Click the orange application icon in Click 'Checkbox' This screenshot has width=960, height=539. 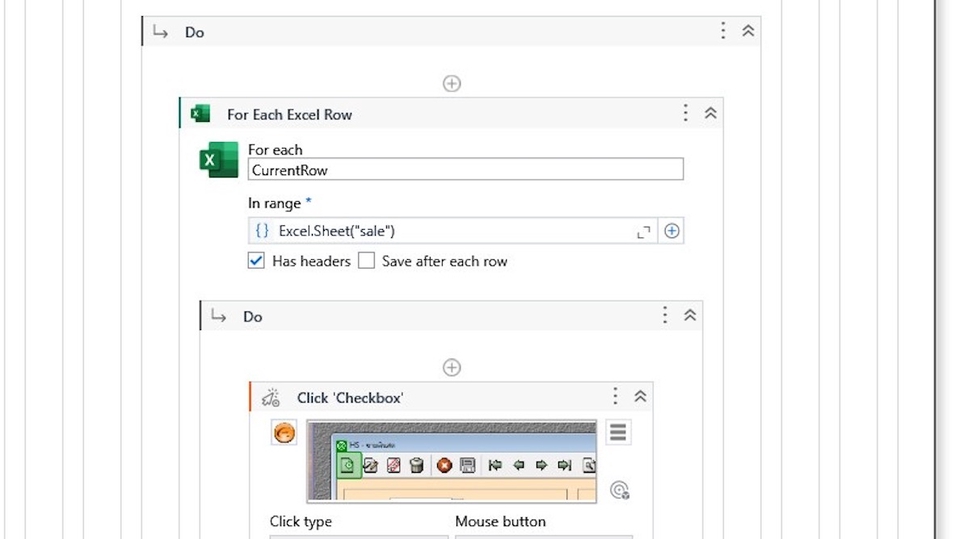pyautogui.click(x=285, y=434)
